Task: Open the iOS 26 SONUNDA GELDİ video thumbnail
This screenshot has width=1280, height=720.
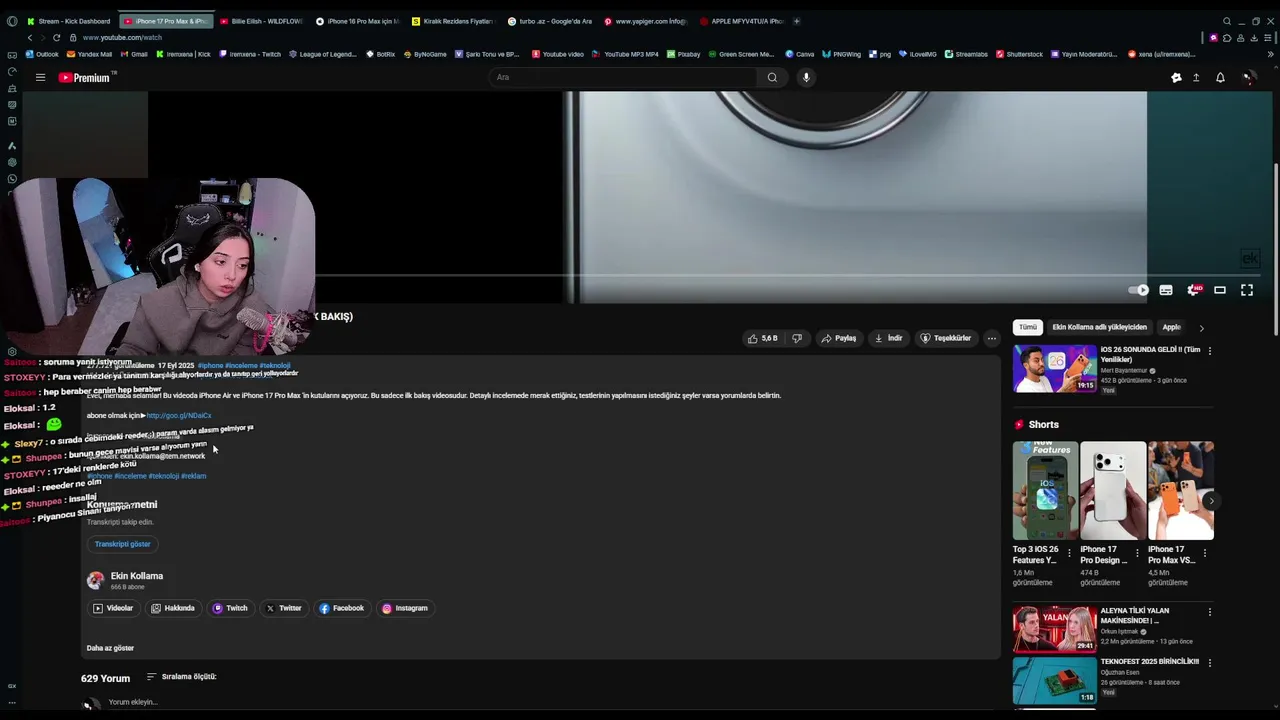Action: (1054, 368)
